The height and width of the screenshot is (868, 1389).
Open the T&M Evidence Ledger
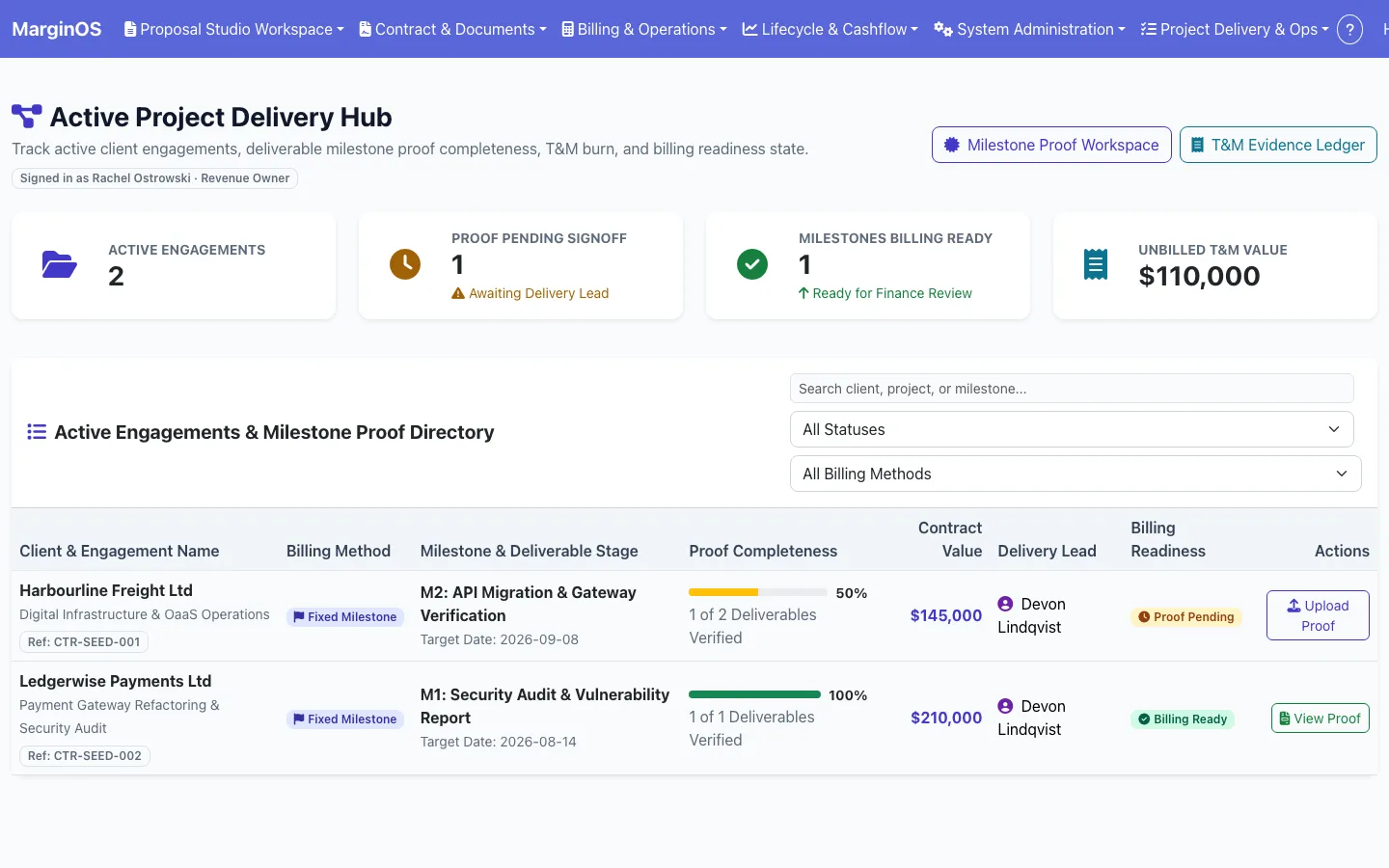[1278, 145]
